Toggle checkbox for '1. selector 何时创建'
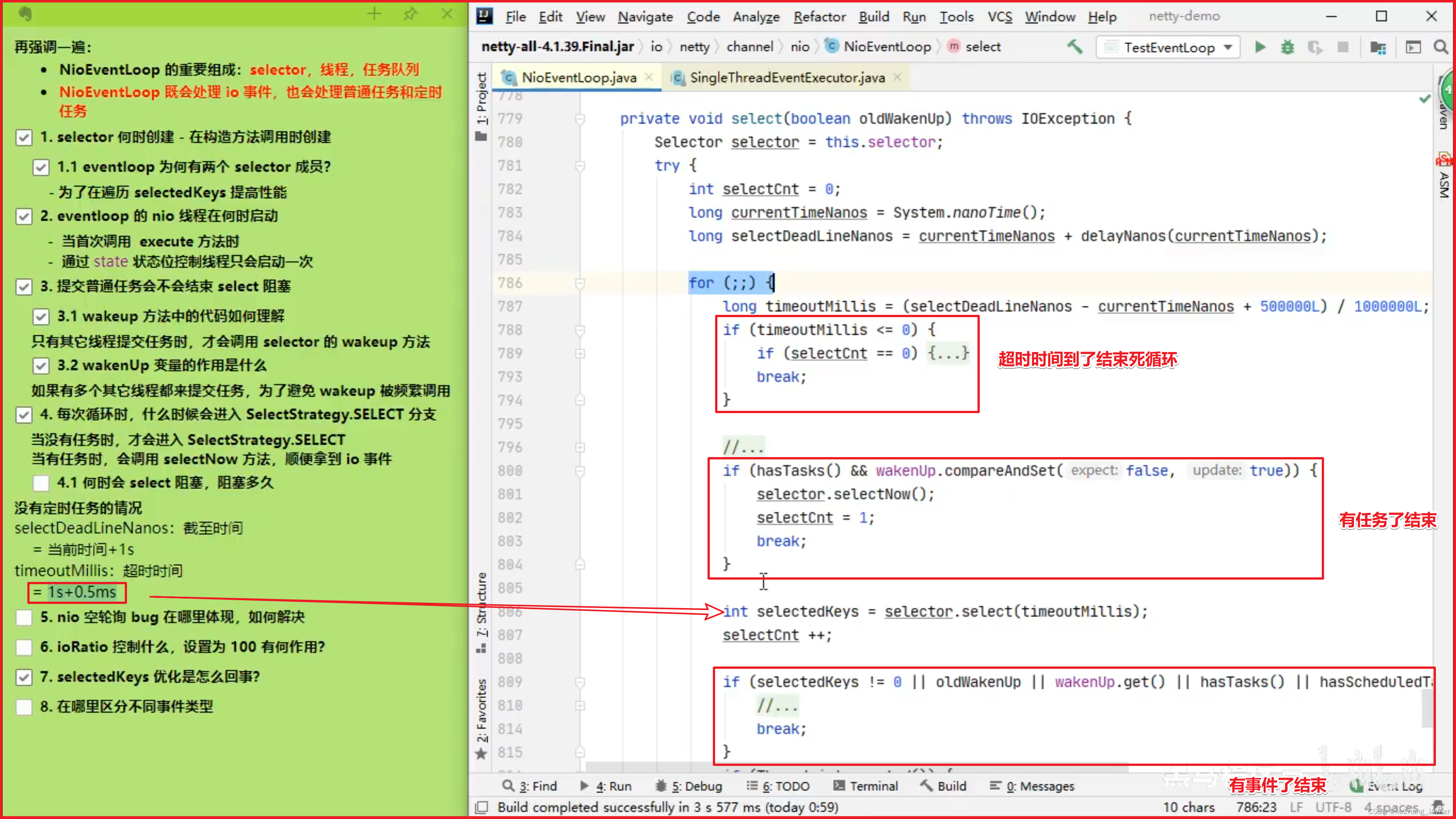The width and height of the screenshot is (1456, 819). click(x=24, y=137)
